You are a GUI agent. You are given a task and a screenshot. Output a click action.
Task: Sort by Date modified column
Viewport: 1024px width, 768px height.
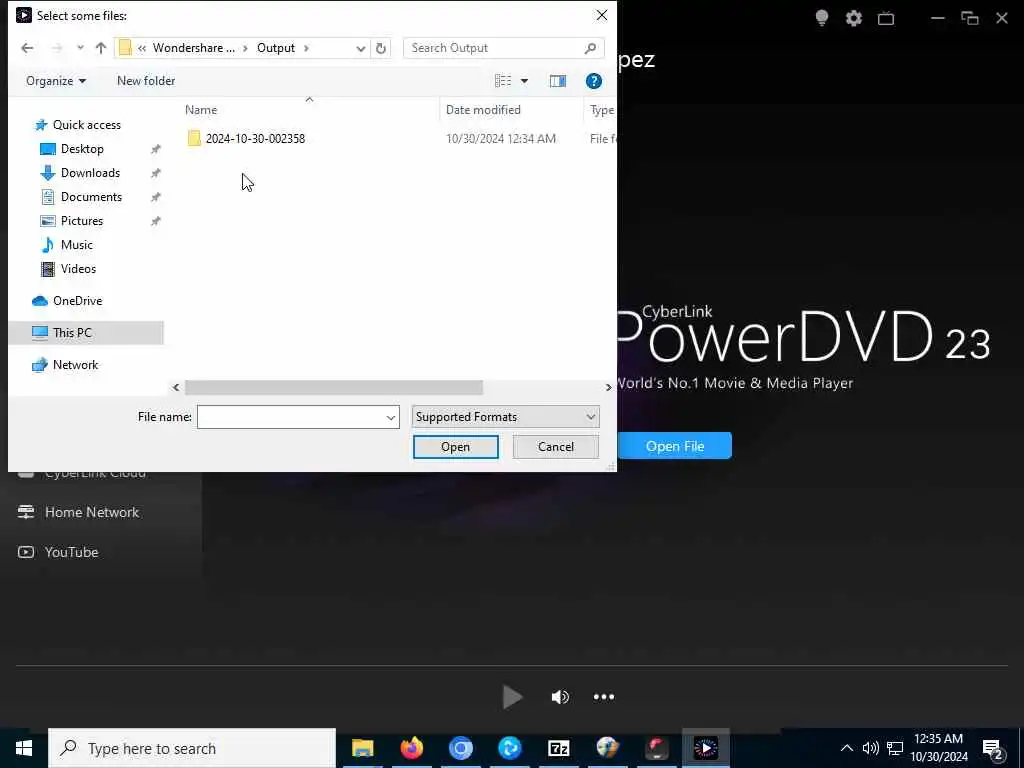[483, 110]
